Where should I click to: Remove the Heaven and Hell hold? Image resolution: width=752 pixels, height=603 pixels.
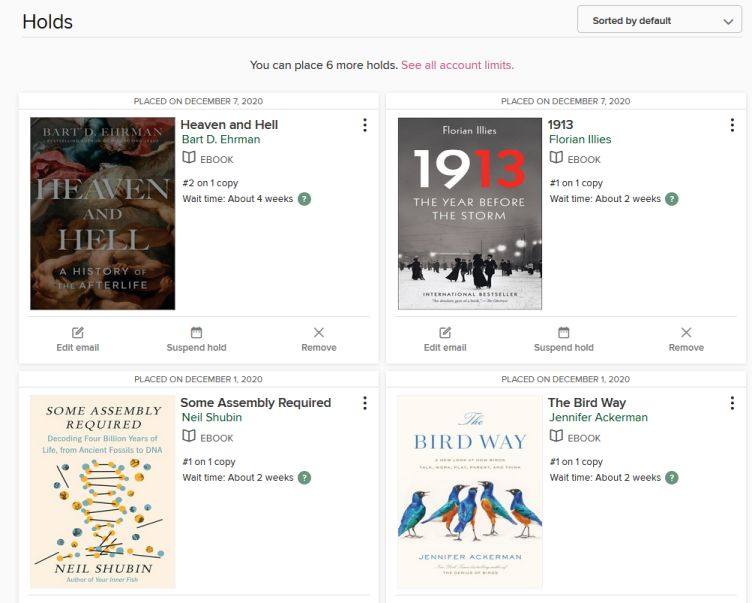pos(319,339)
